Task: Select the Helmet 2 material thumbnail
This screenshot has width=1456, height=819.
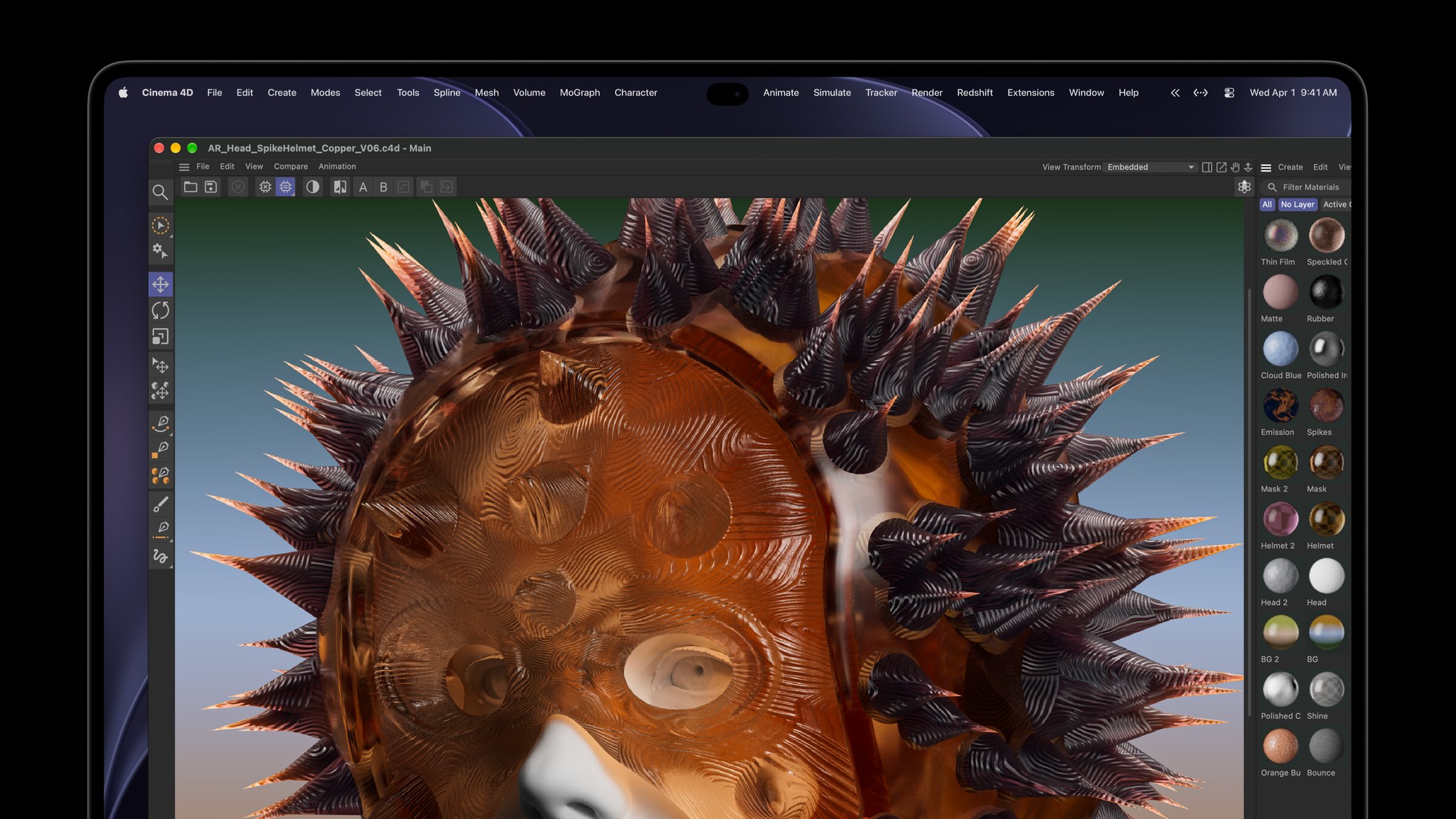Action: coord(1280,519)
